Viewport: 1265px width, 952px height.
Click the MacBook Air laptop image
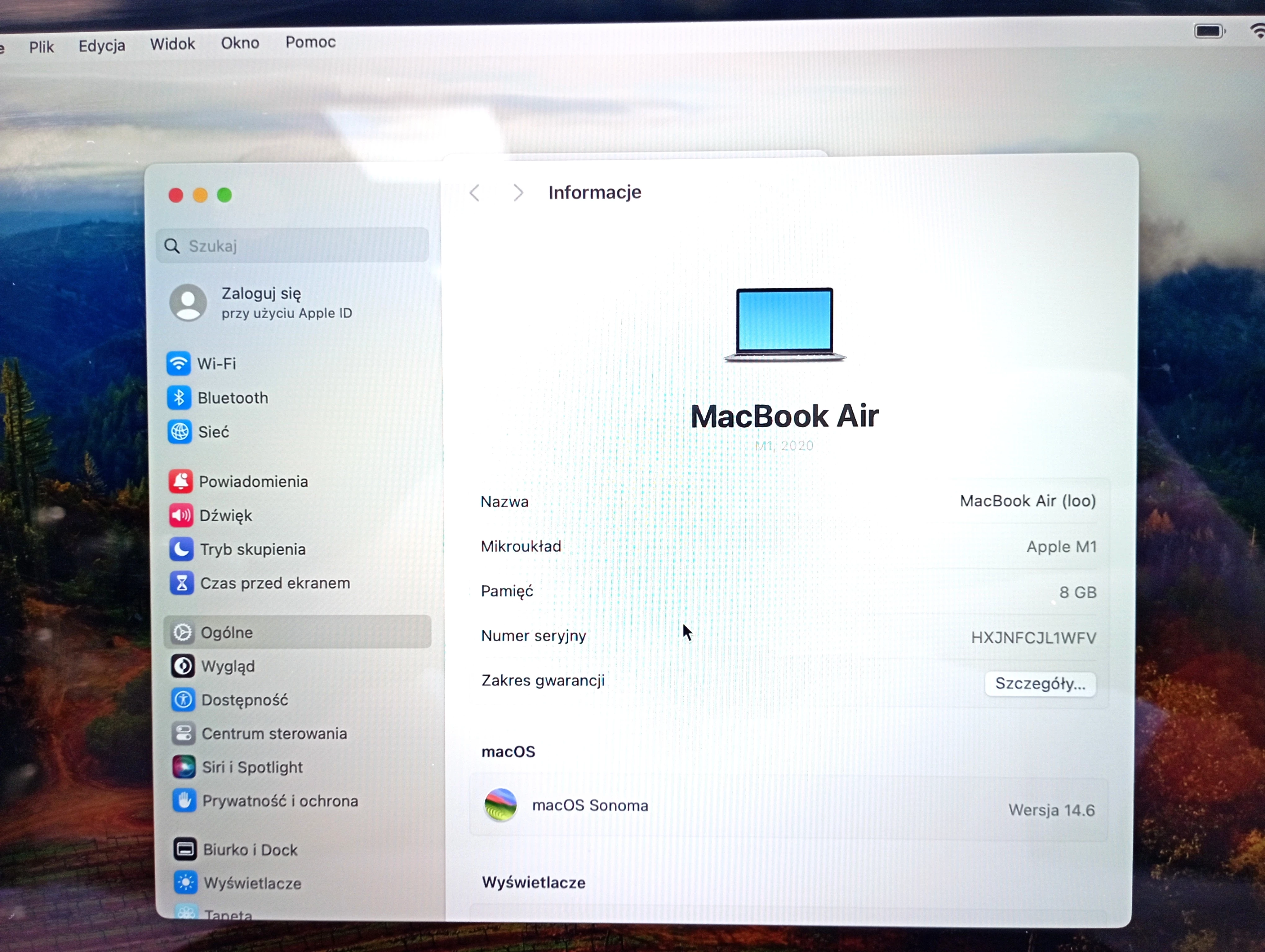785,324
